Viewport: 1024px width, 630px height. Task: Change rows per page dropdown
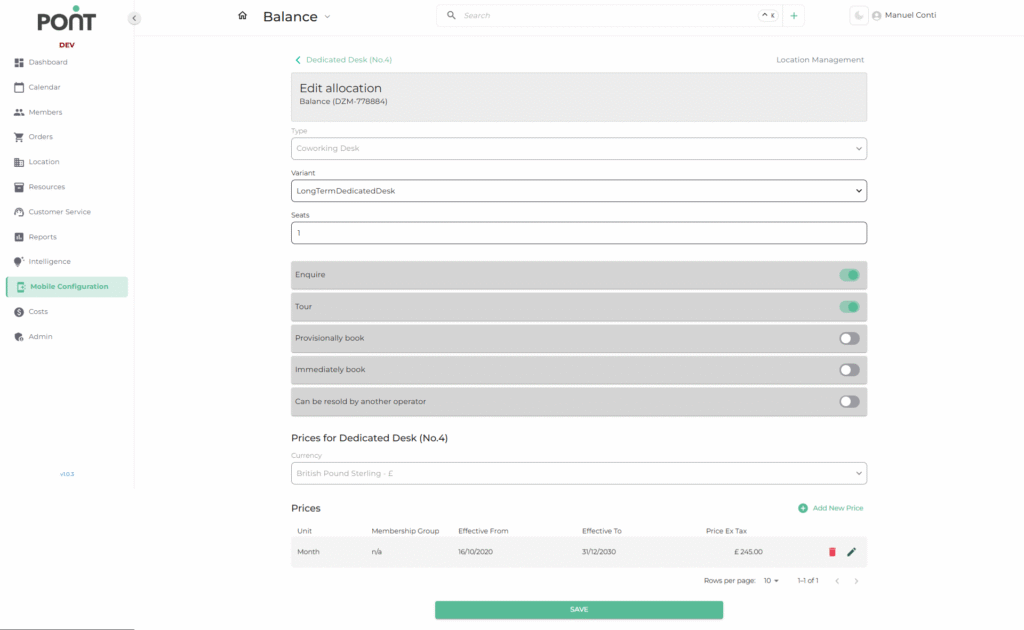pyautogui.click(x=771, y=581)
